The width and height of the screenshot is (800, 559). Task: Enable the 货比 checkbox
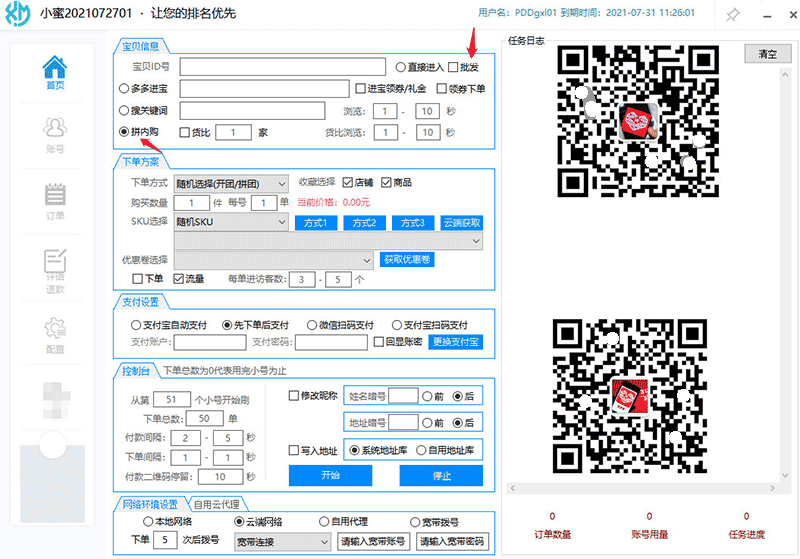[x=185, y=133]
